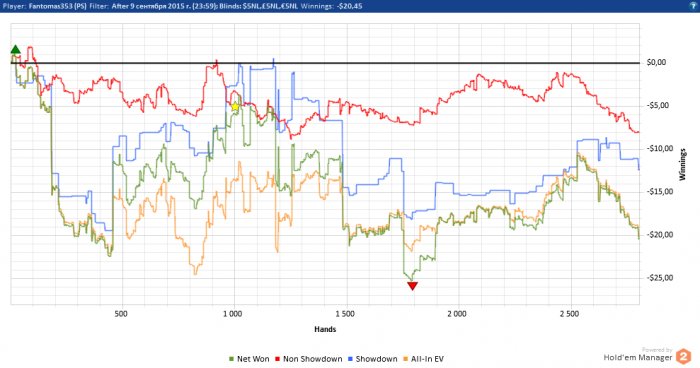The image size is (700, 368).
Task: Click the 500 hands axis tick label
Action: [121, 314]
